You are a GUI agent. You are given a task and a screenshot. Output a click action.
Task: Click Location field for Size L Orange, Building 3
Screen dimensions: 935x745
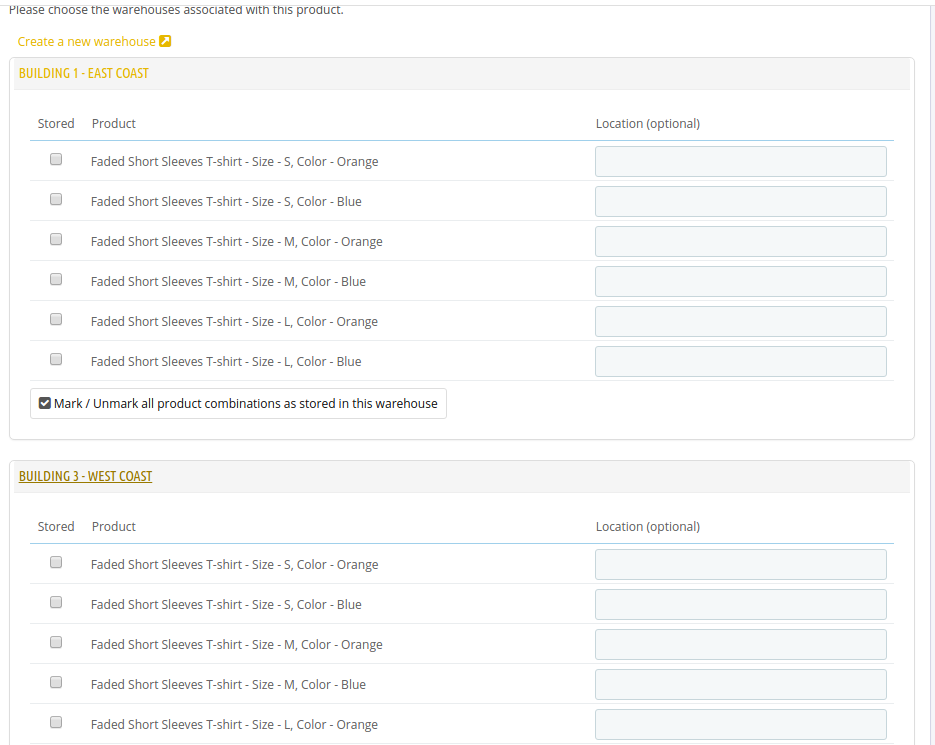[x=741, y=725]
